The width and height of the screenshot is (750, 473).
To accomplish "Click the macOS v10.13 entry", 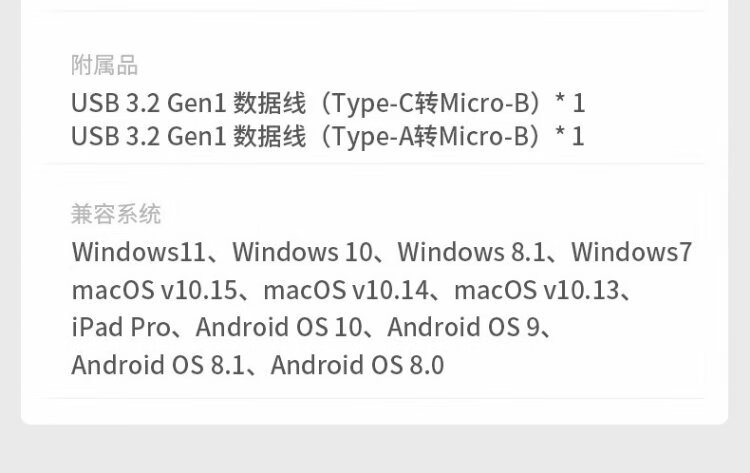I will tap(536, 291).
